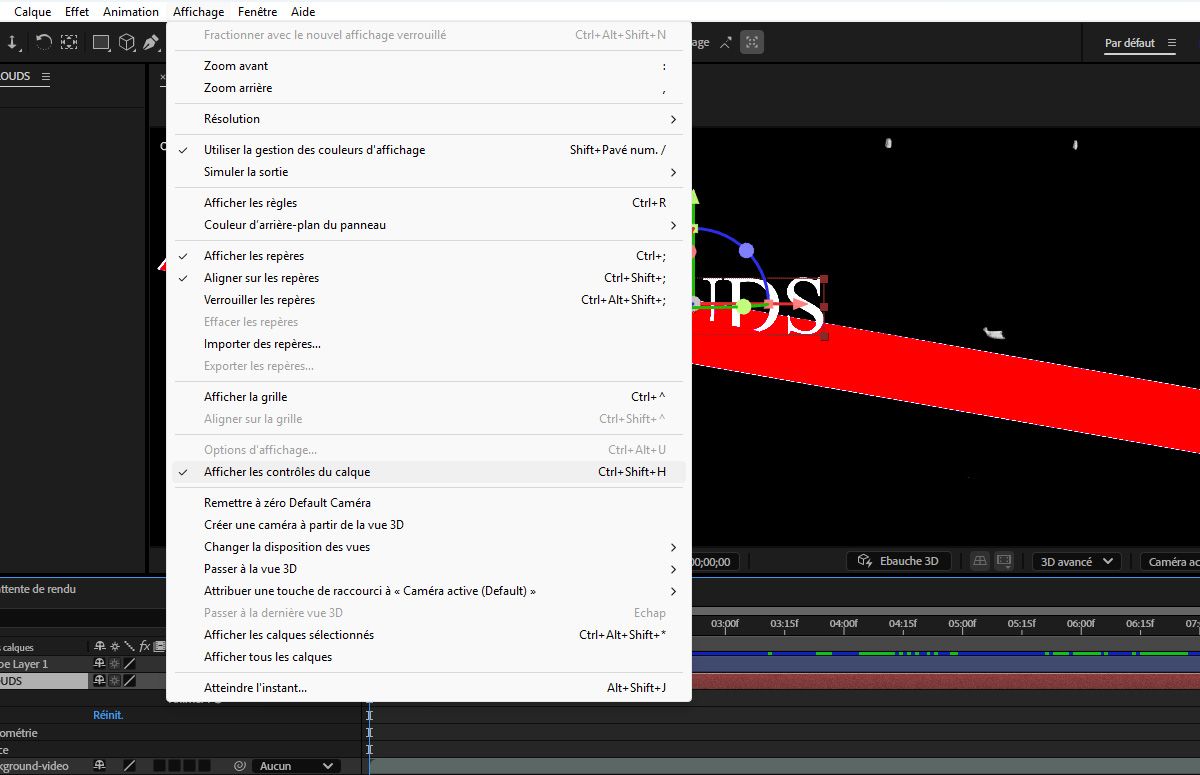
Task: Open the panel menu beside OUDS tab
Action: tap(46, 76)
